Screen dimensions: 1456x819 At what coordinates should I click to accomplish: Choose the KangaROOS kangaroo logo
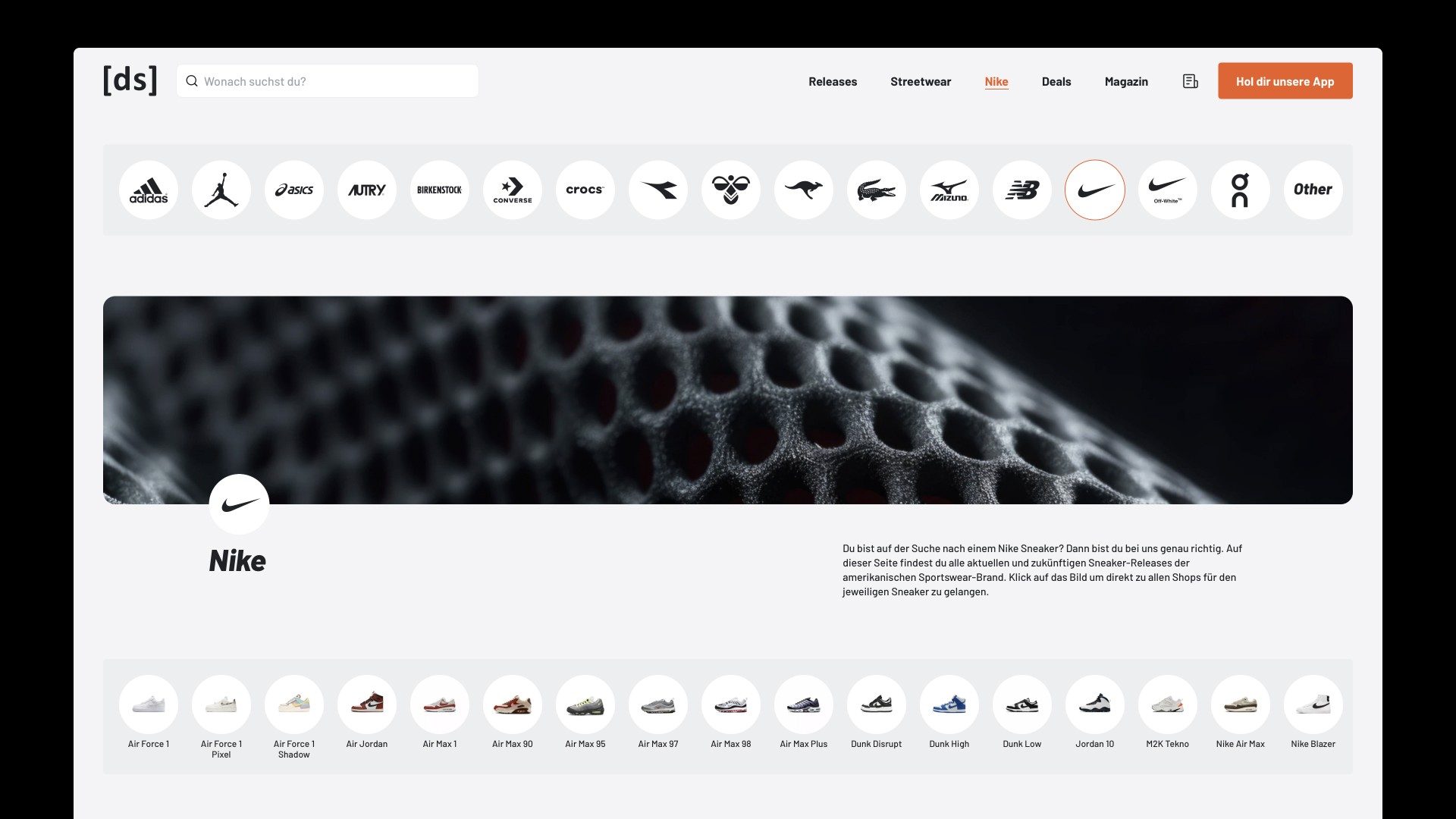point(804,190)
